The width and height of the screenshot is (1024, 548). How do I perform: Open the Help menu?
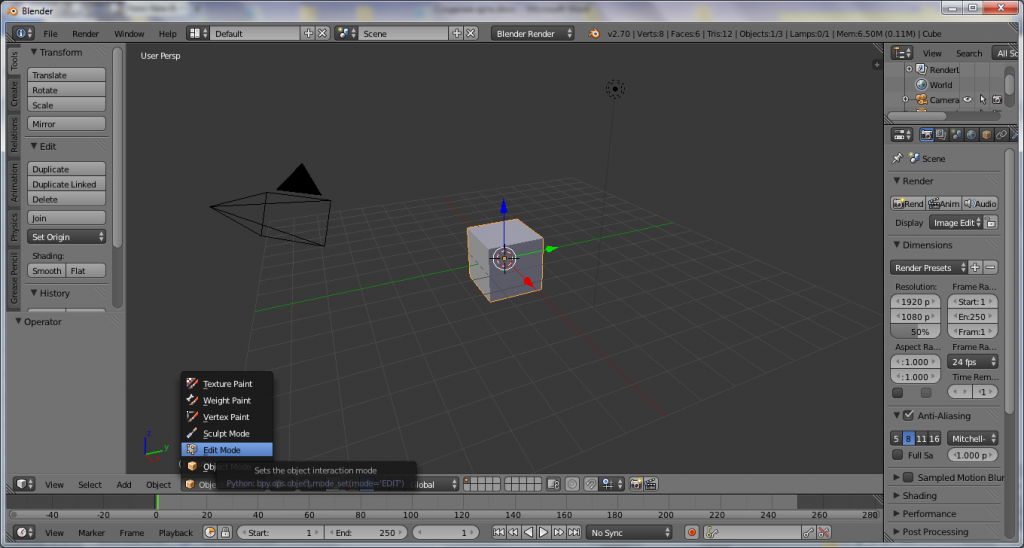coord(167,34)
